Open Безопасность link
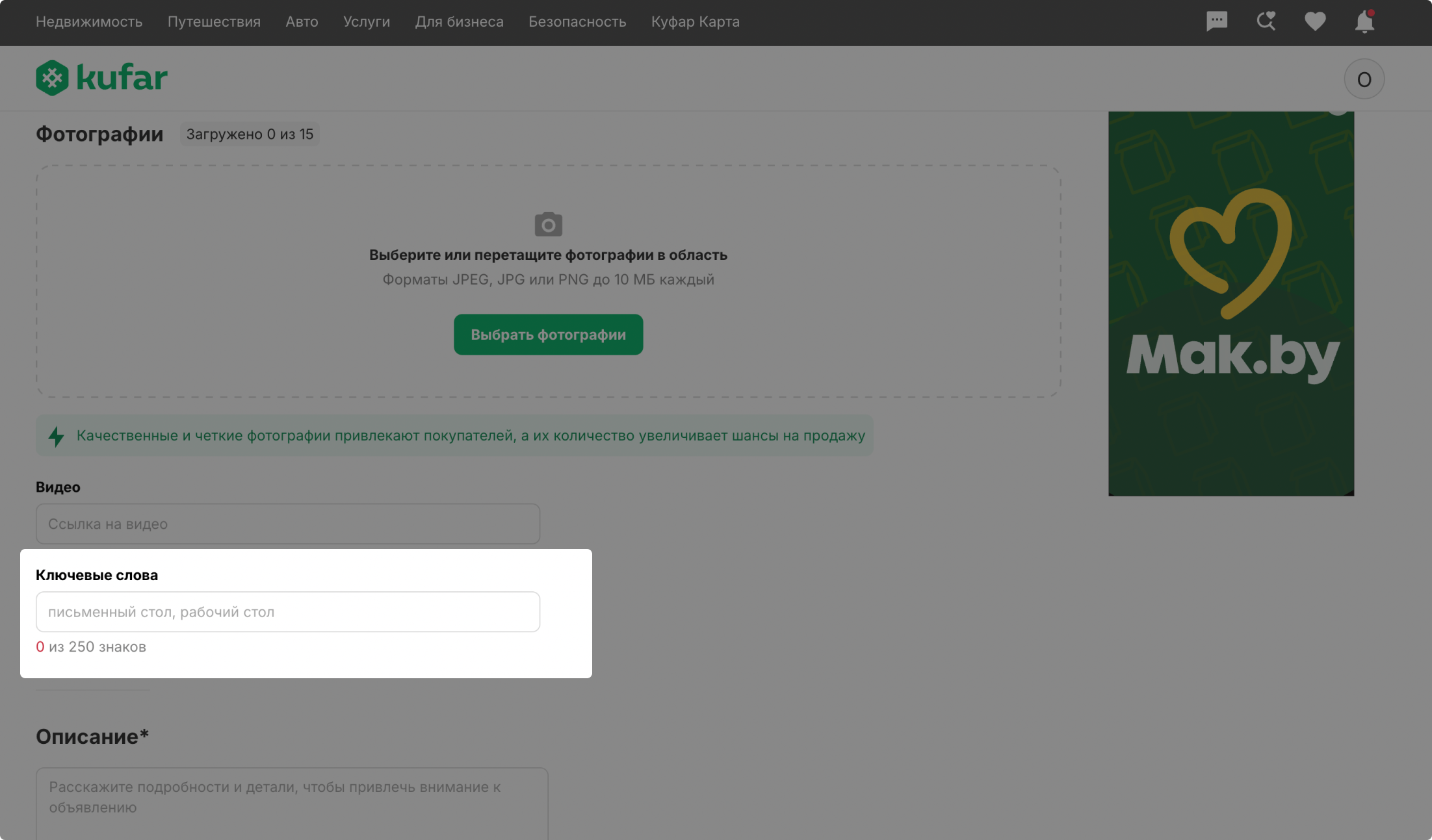This screenshot has height=840, width=1432. tap(577, 21)
